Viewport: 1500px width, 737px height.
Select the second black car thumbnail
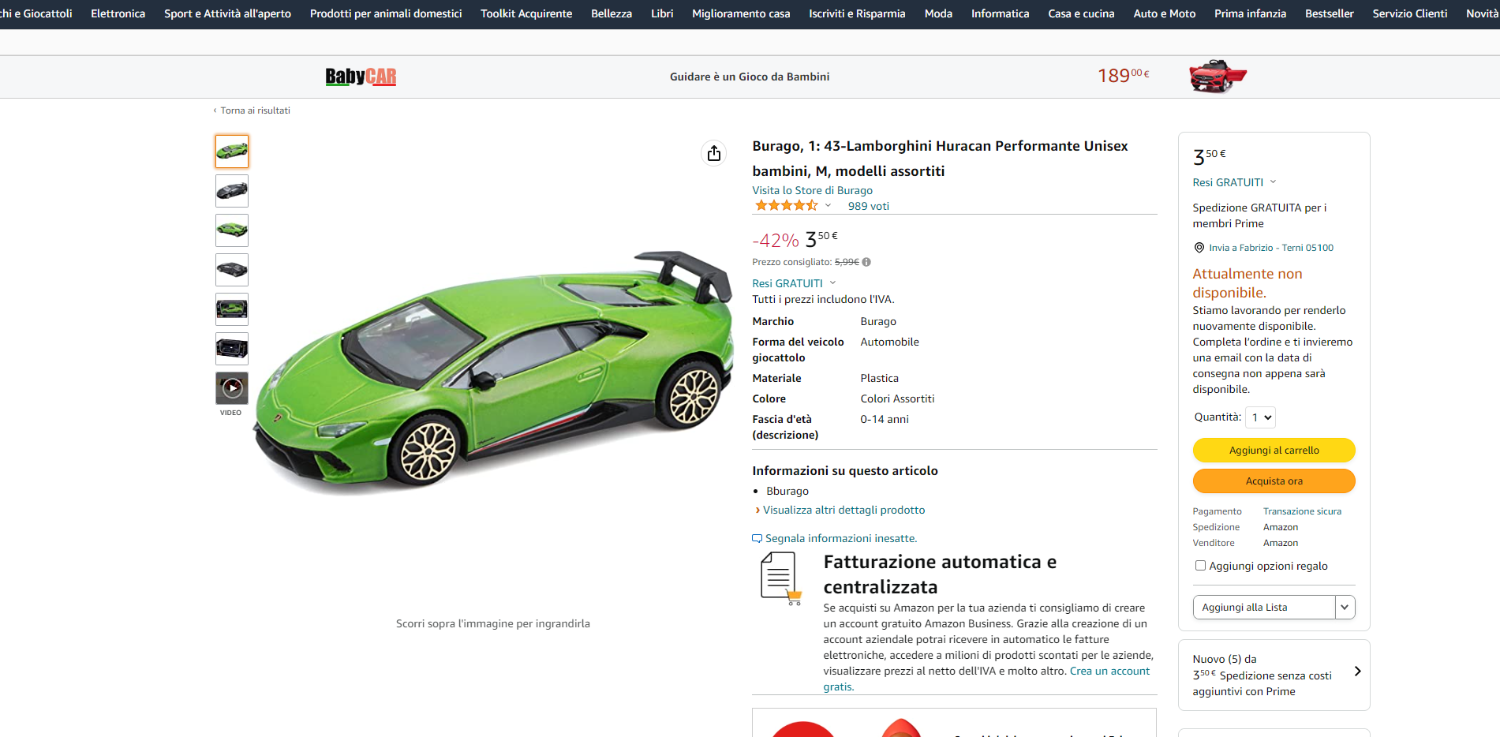(232, 270)
